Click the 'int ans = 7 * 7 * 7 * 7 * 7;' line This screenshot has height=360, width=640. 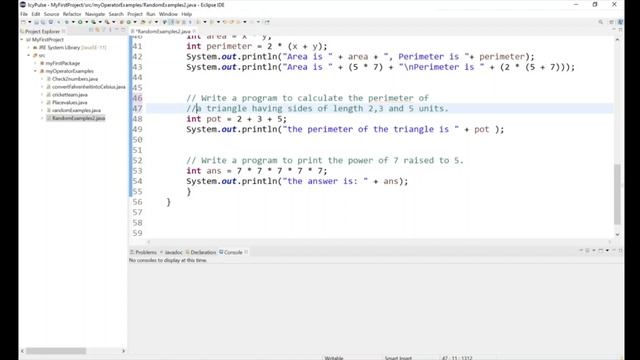point(257,171)
